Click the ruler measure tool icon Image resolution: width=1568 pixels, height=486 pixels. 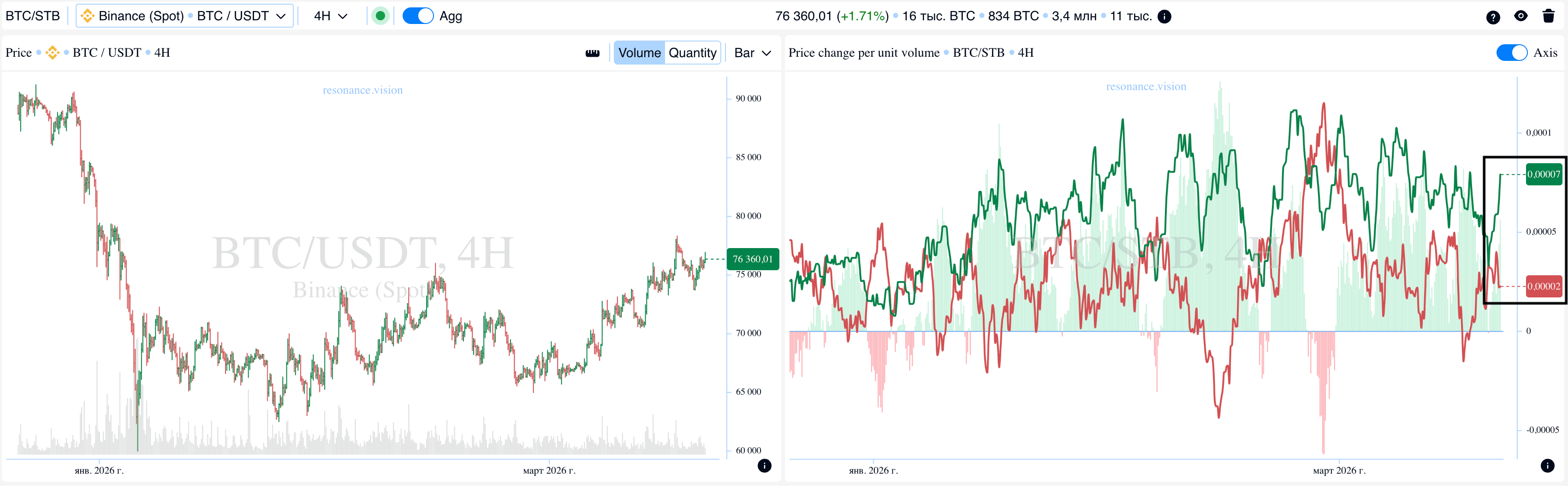(592, 53)
